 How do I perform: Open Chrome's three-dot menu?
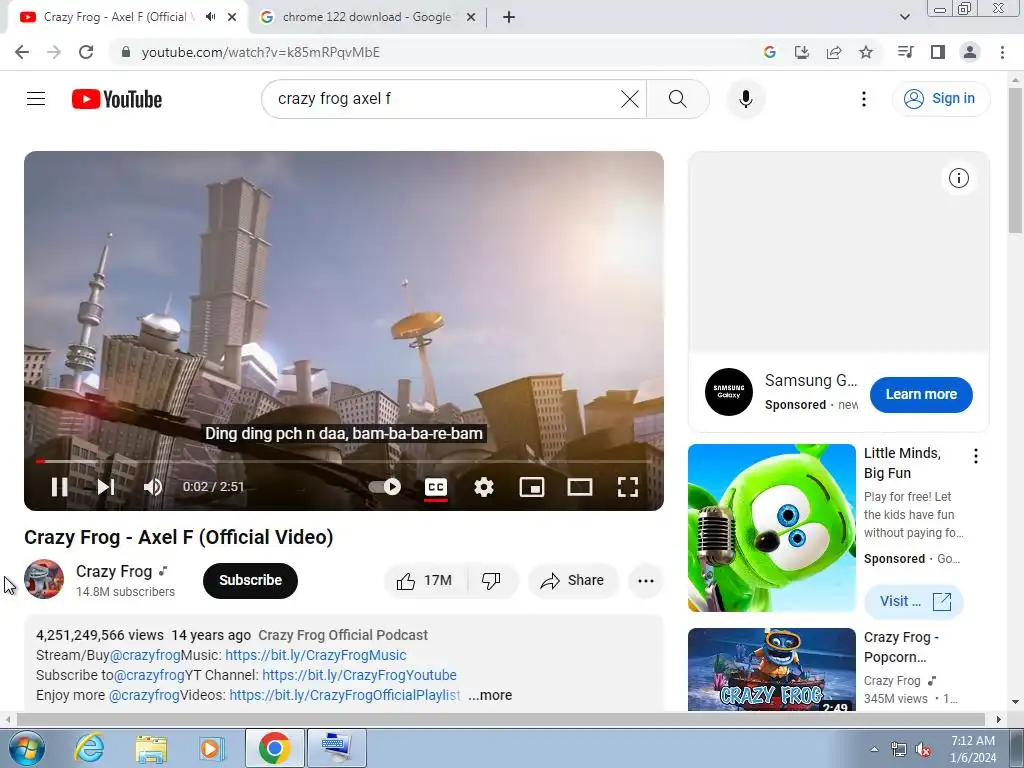[x=1002, y=52]
